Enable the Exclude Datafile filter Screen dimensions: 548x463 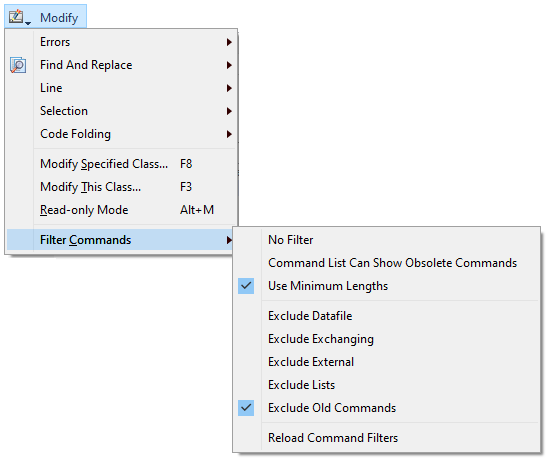pyautogui.click(x=310, y=316)
